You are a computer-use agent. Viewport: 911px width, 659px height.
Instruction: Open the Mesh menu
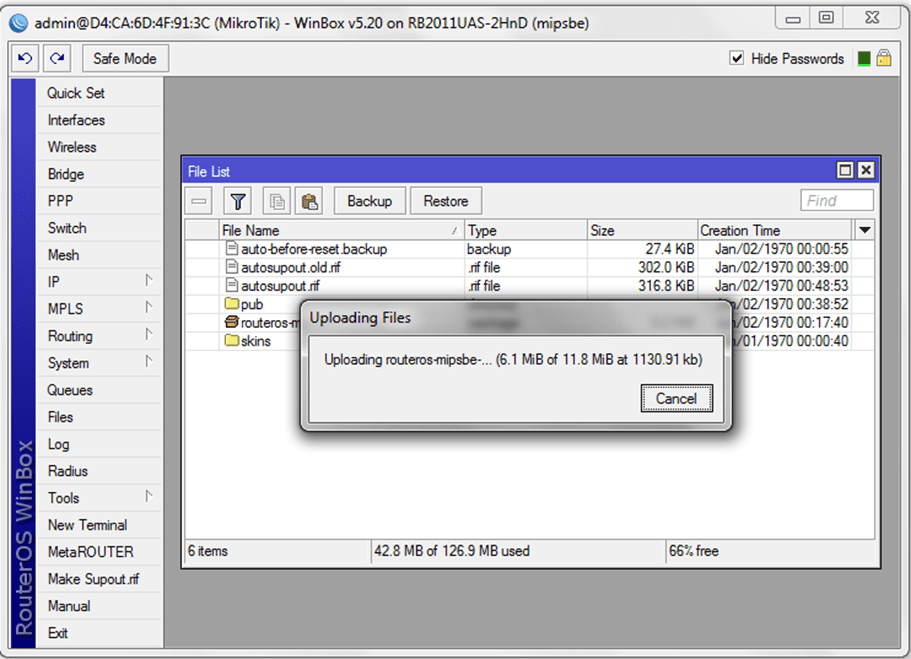[99, 255]
